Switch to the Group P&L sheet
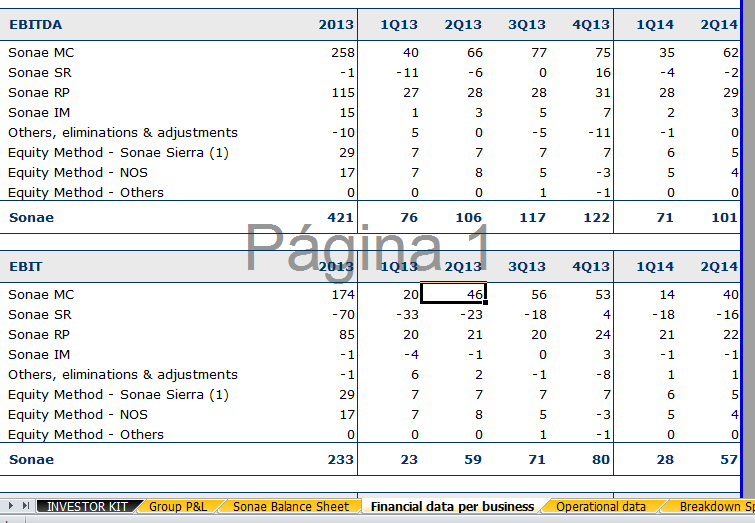Viewport: 755px width, 523px height. [178, 507]
